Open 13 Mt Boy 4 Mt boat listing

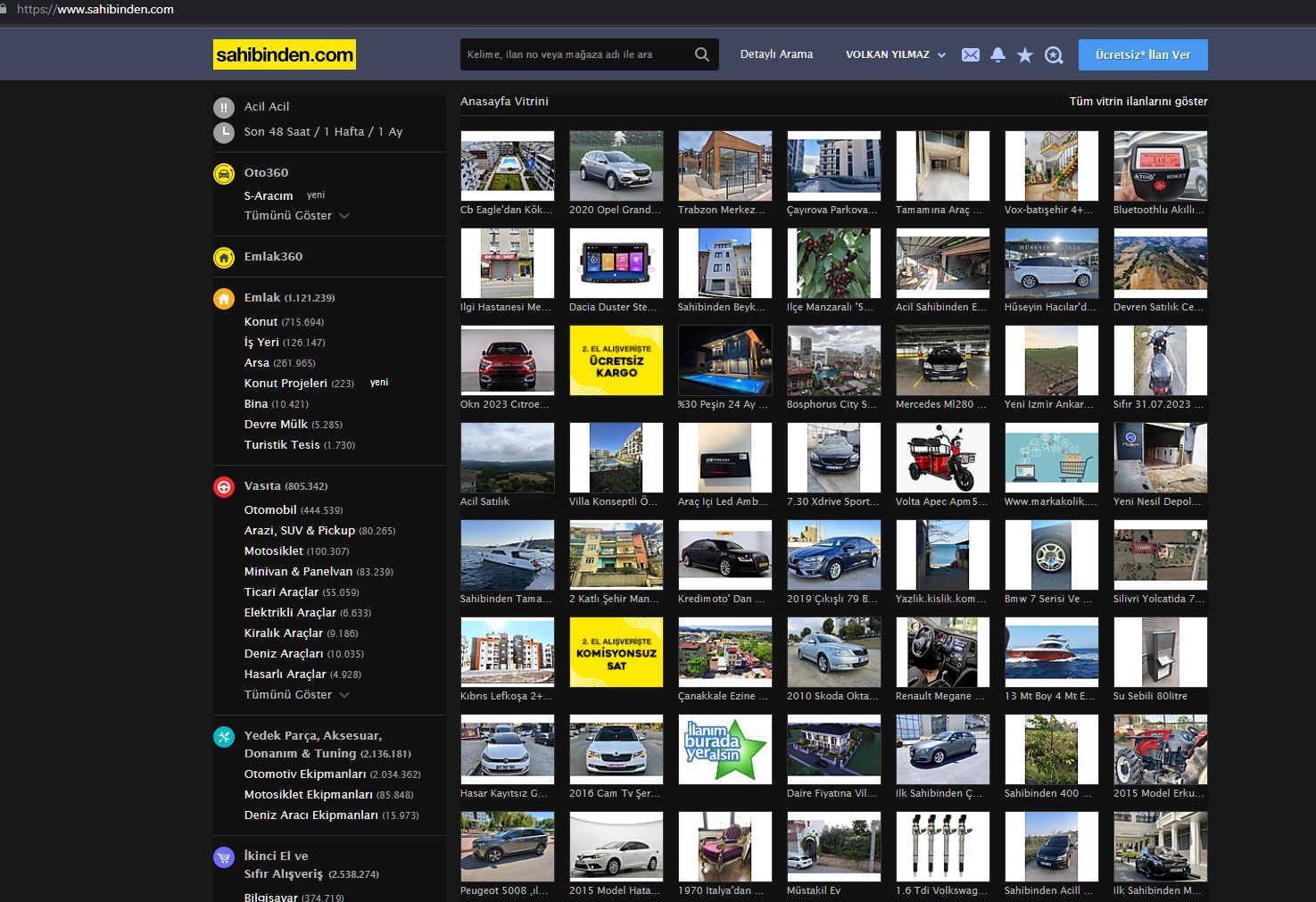1052,652
